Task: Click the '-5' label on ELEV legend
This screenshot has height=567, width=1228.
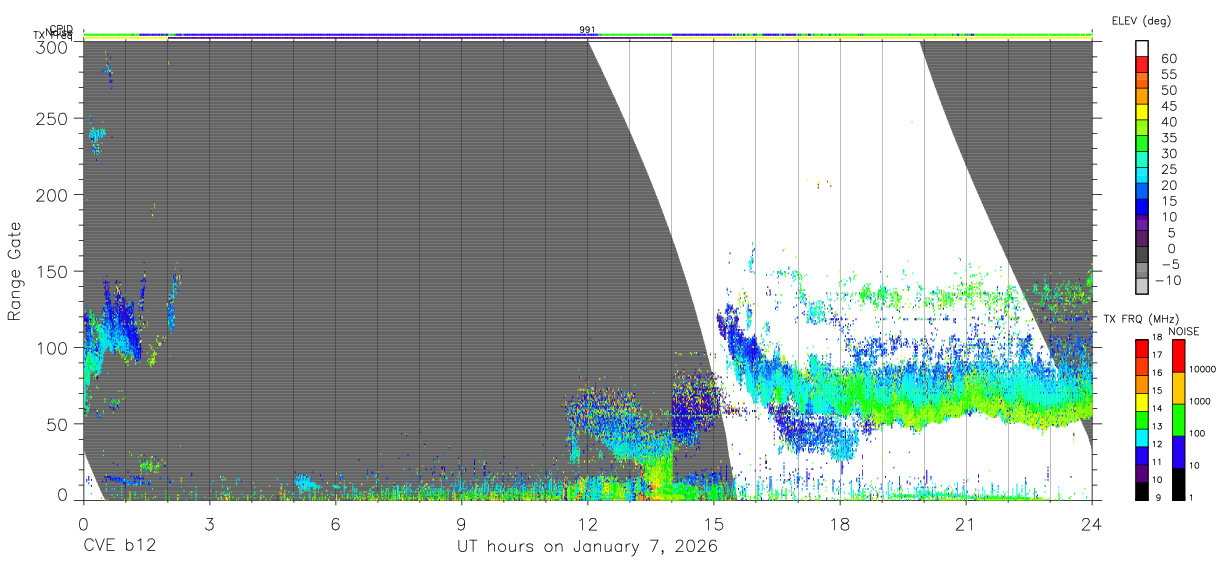Action: (1168, 264)
